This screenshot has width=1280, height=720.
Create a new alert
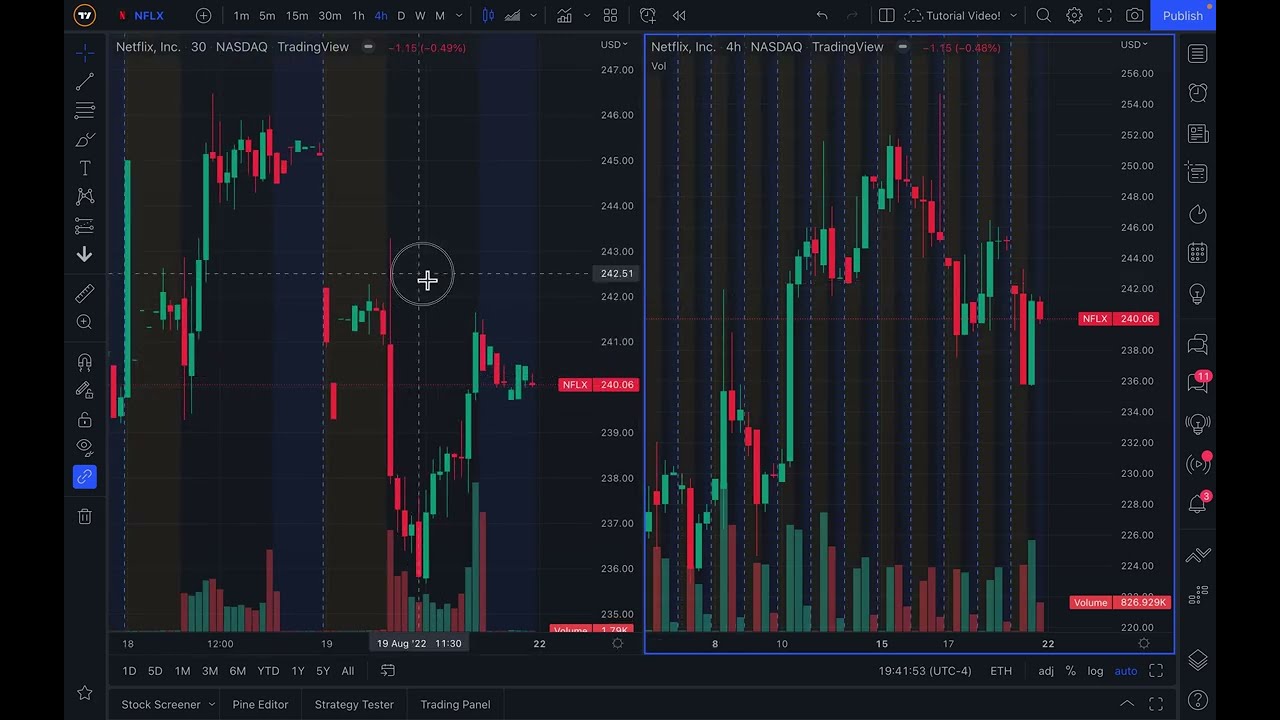point(647,15)
